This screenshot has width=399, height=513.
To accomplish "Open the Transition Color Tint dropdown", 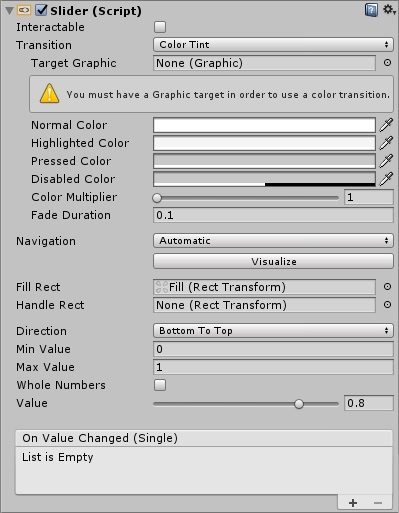I will pyautogui.click(x=273, y=45).
